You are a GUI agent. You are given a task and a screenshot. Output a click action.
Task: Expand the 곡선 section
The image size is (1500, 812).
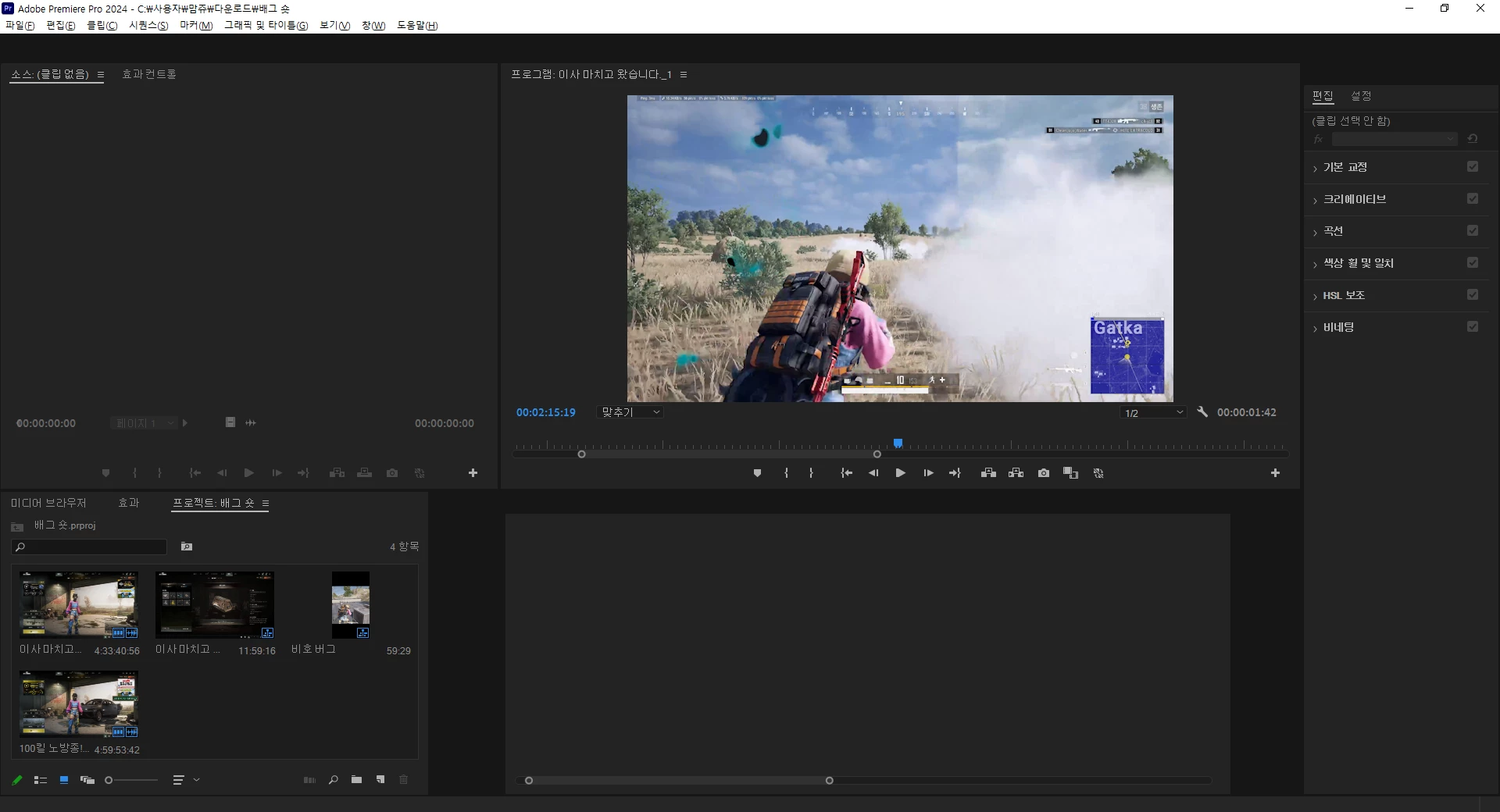[x=1315, y=233]
